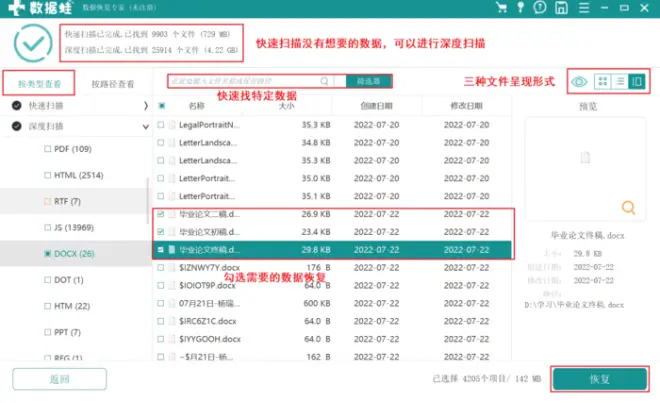
Task: Toggle the 深度扫描 check circle
Action: click(x=17, y=126)
